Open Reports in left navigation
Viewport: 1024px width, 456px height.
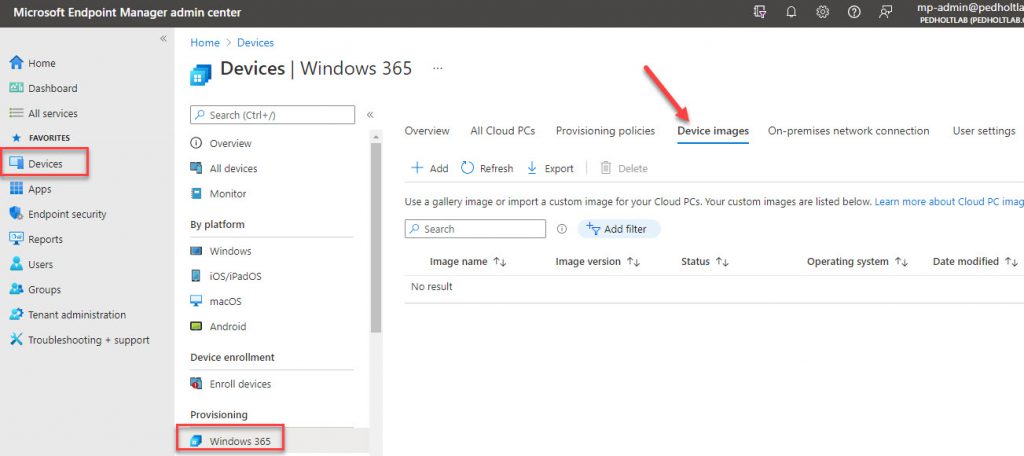click(x=45, y=239)
